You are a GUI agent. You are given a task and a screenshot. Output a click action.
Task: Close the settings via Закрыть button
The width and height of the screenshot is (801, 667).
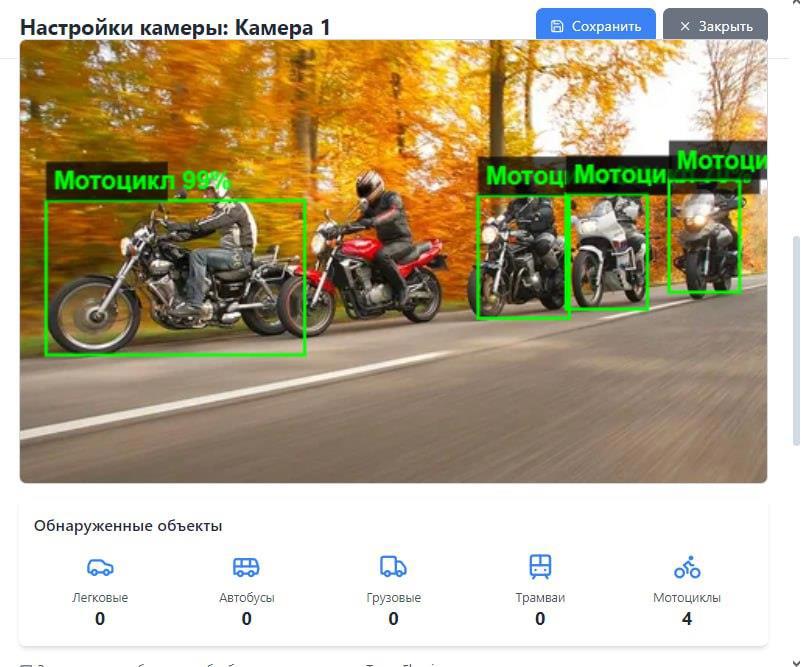715,25
